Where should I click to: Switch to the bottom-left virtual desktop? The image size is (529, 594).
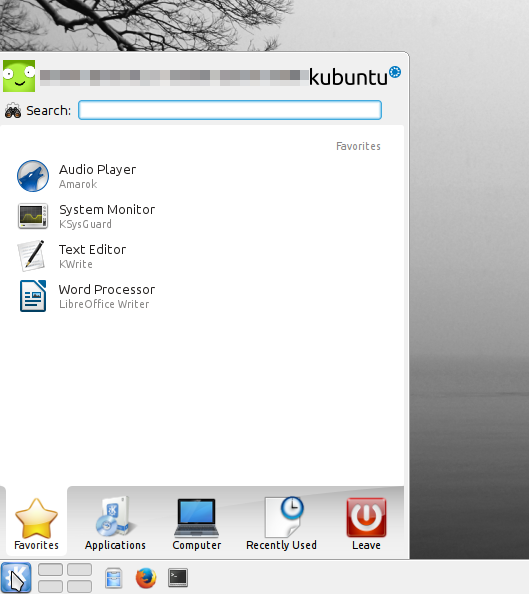click(x=50, y=586)
